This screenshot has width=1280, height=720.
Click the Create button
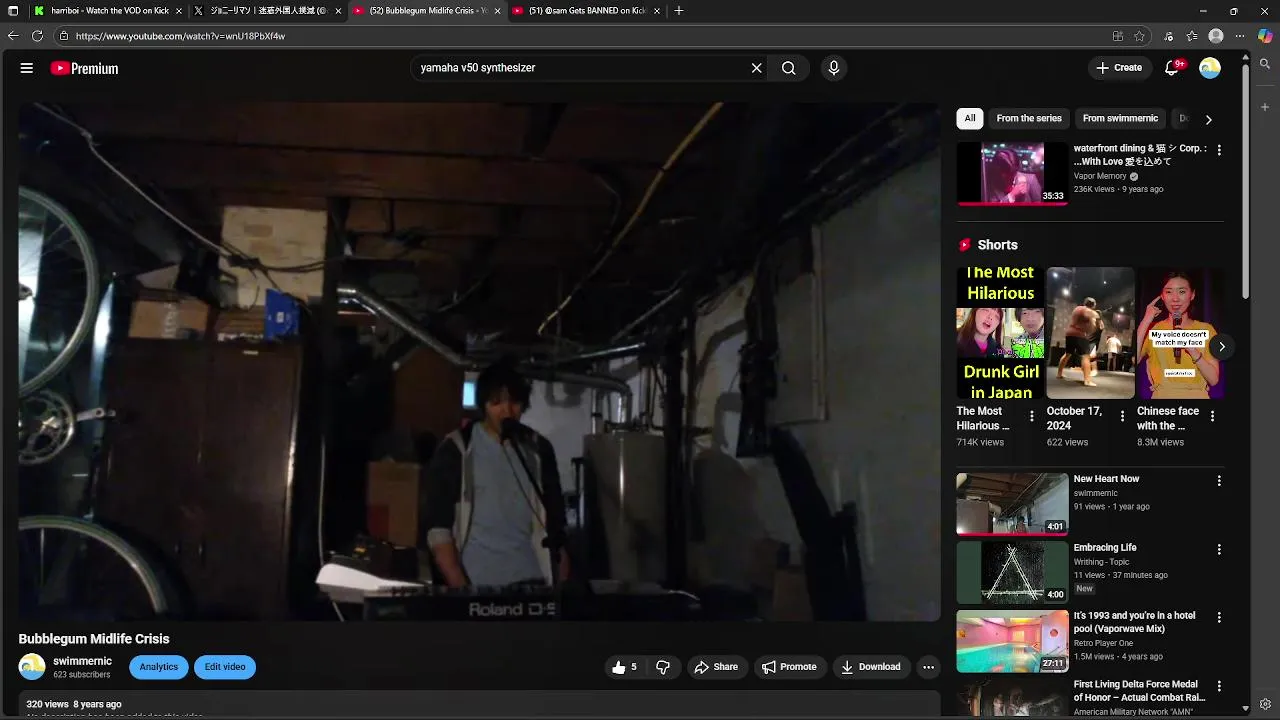click(1119, 68)
